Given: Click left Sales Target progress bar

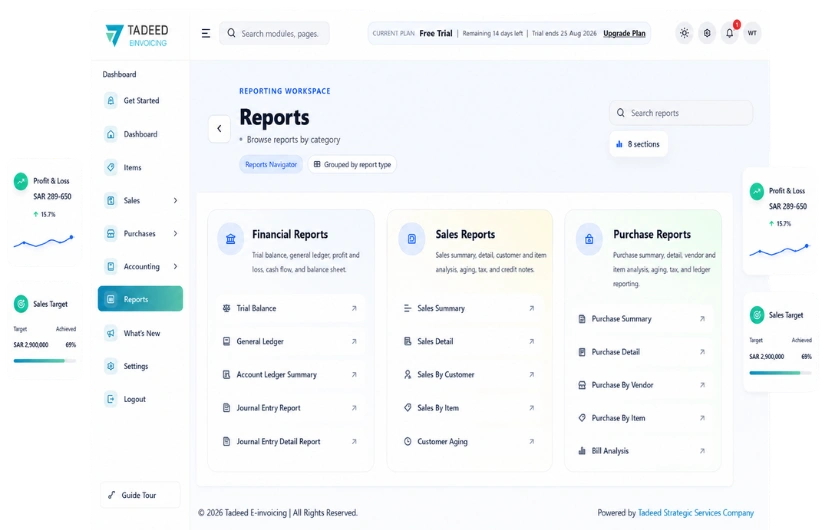Looking at the screenshot, I should tap(45, 361).
